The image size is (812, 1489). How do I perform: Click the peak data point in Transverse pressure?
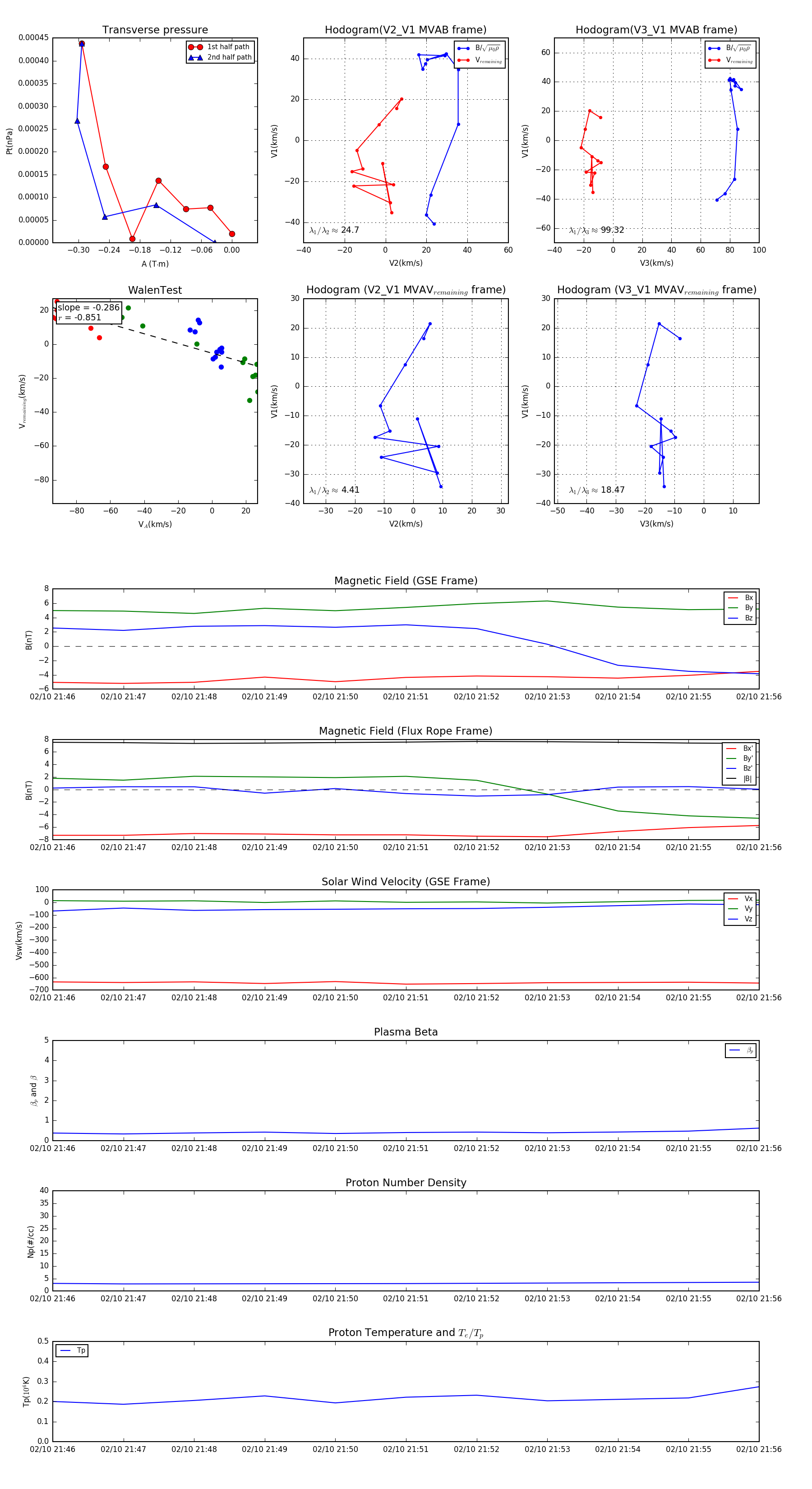click(x=82, y=43)
